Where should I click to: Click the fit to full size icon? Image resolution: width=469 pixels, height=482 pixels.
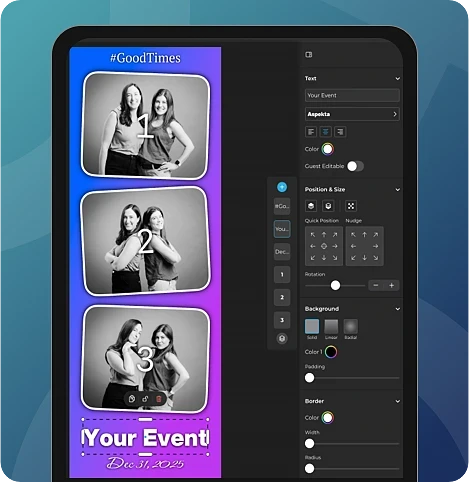[x=351, y=206]
